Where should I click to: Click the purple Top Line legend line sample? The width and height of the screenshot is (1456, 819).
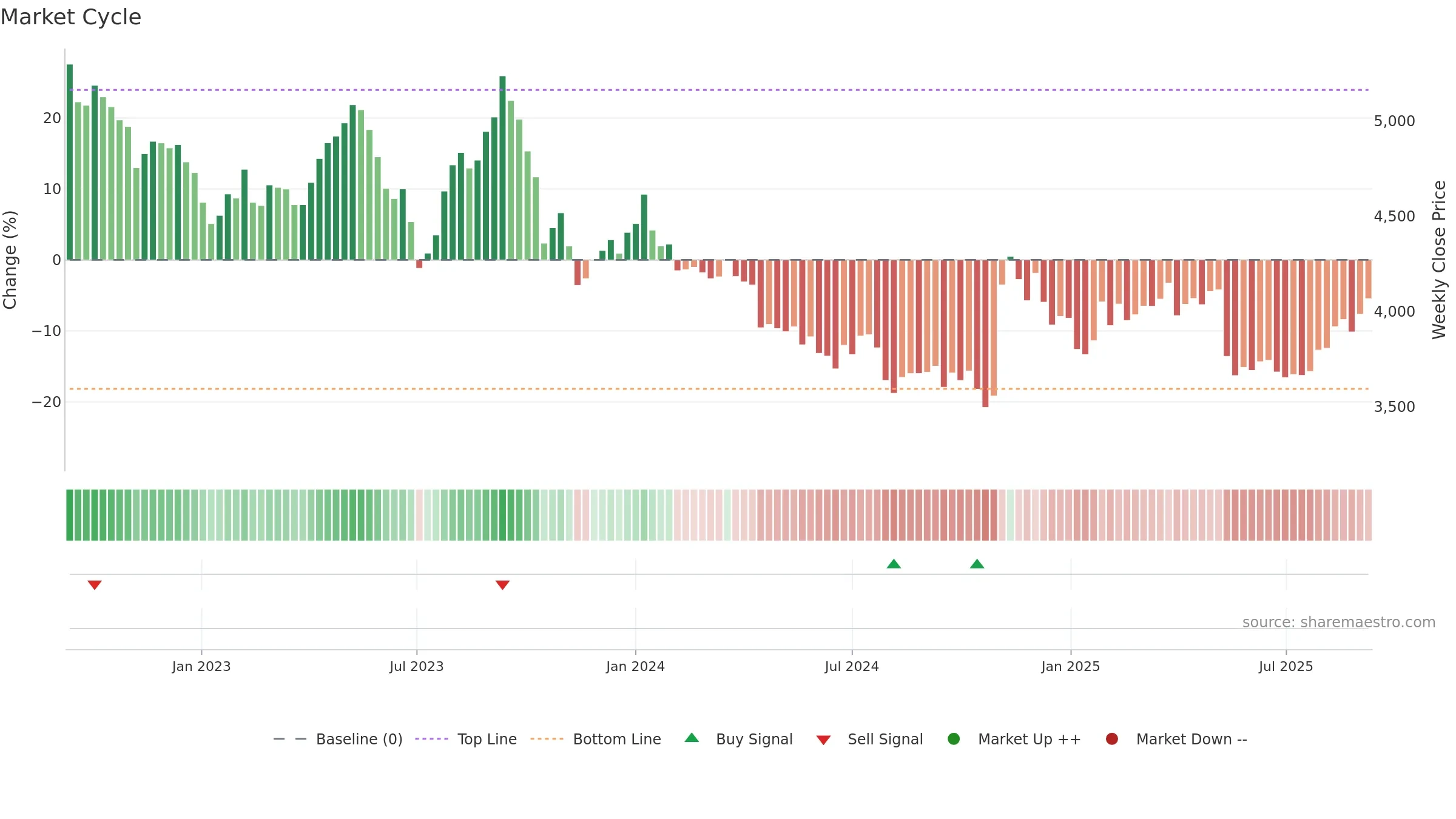point(431,739)
